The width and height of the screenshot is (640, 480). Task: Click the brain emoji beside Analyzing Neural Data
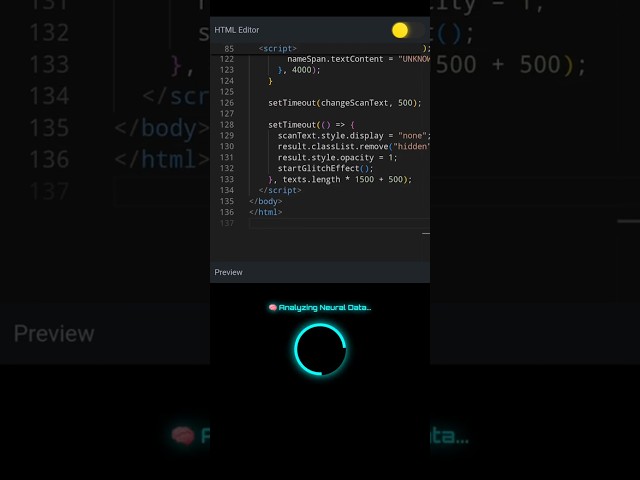point(273,308)
